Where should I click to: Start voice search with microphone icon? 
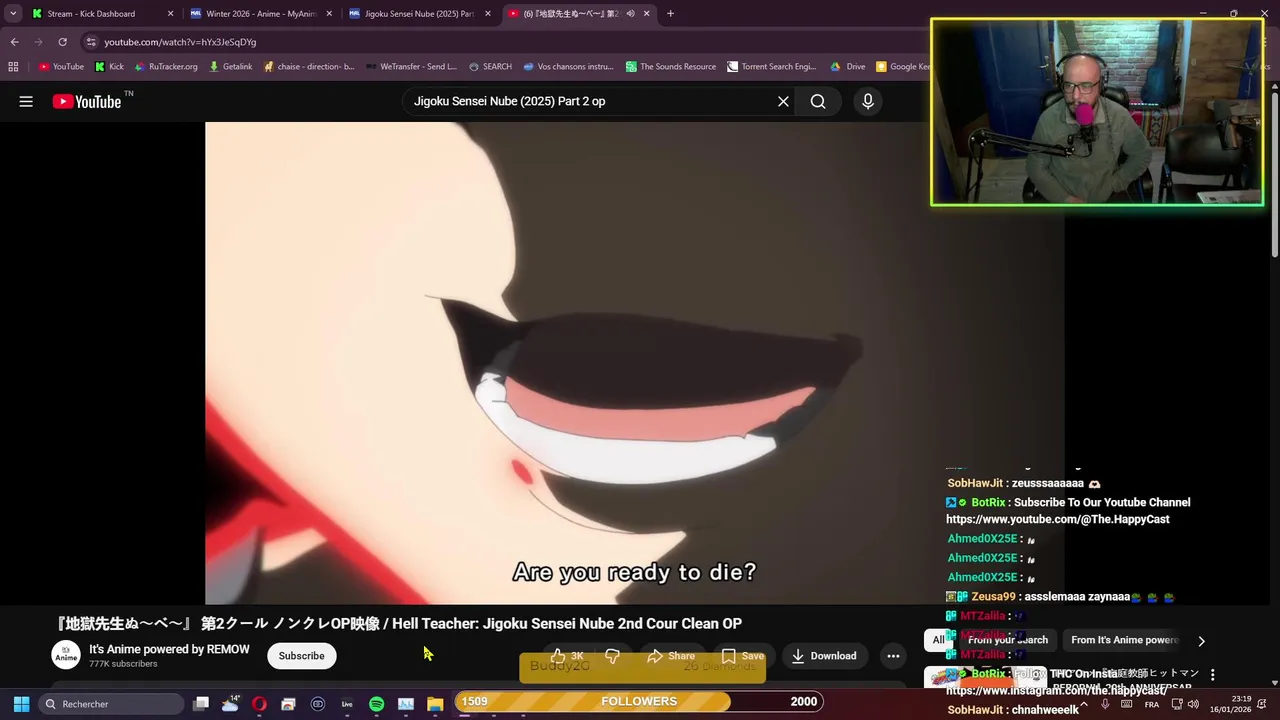[868, 101]
